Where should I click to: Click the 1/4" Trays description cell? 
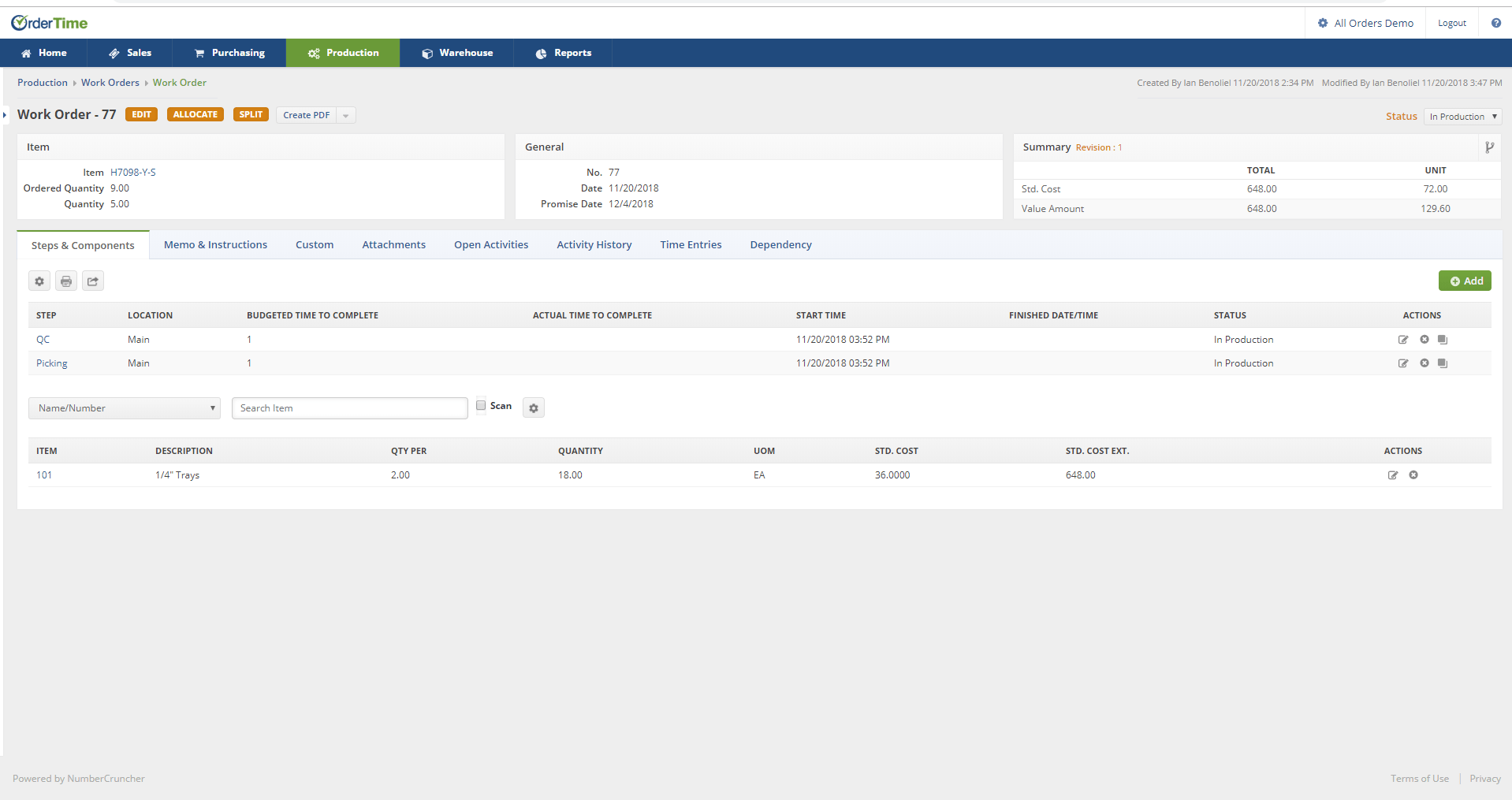[x=177, y=475]
